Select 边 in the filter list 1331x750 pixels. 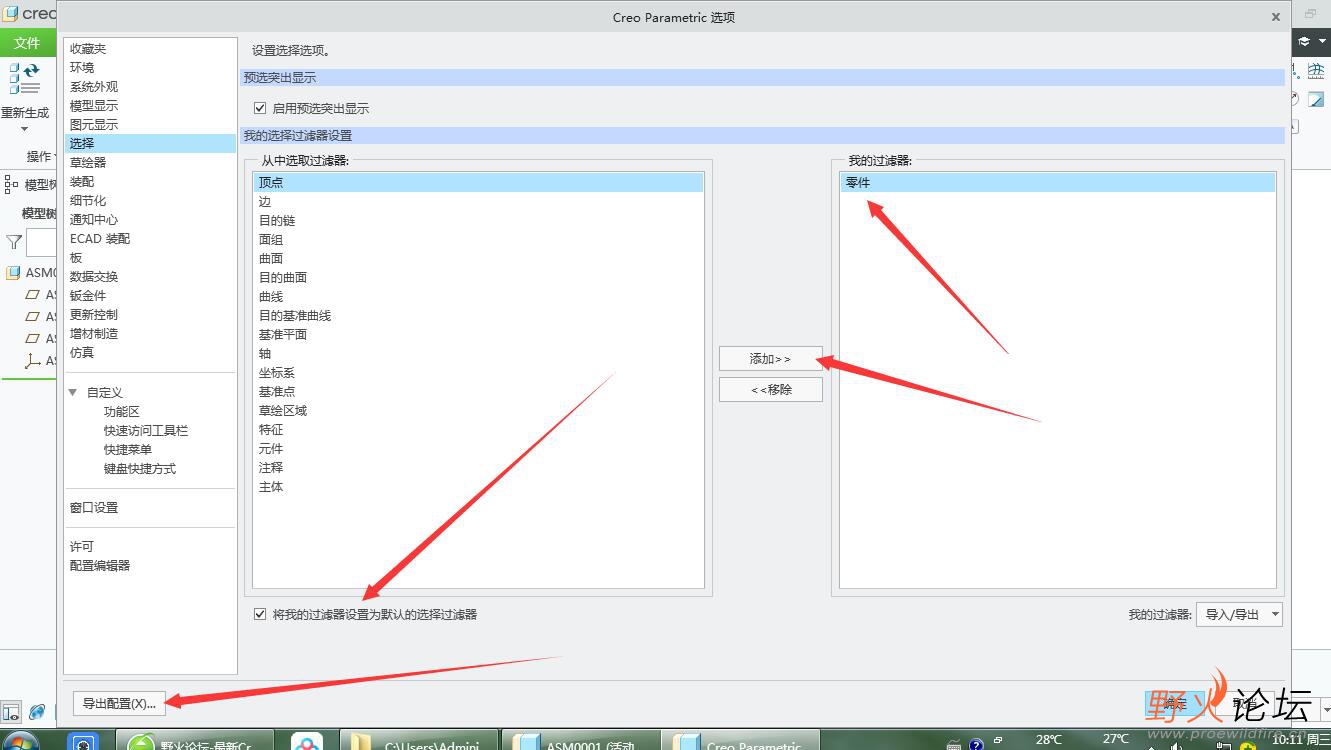(478, 201)
